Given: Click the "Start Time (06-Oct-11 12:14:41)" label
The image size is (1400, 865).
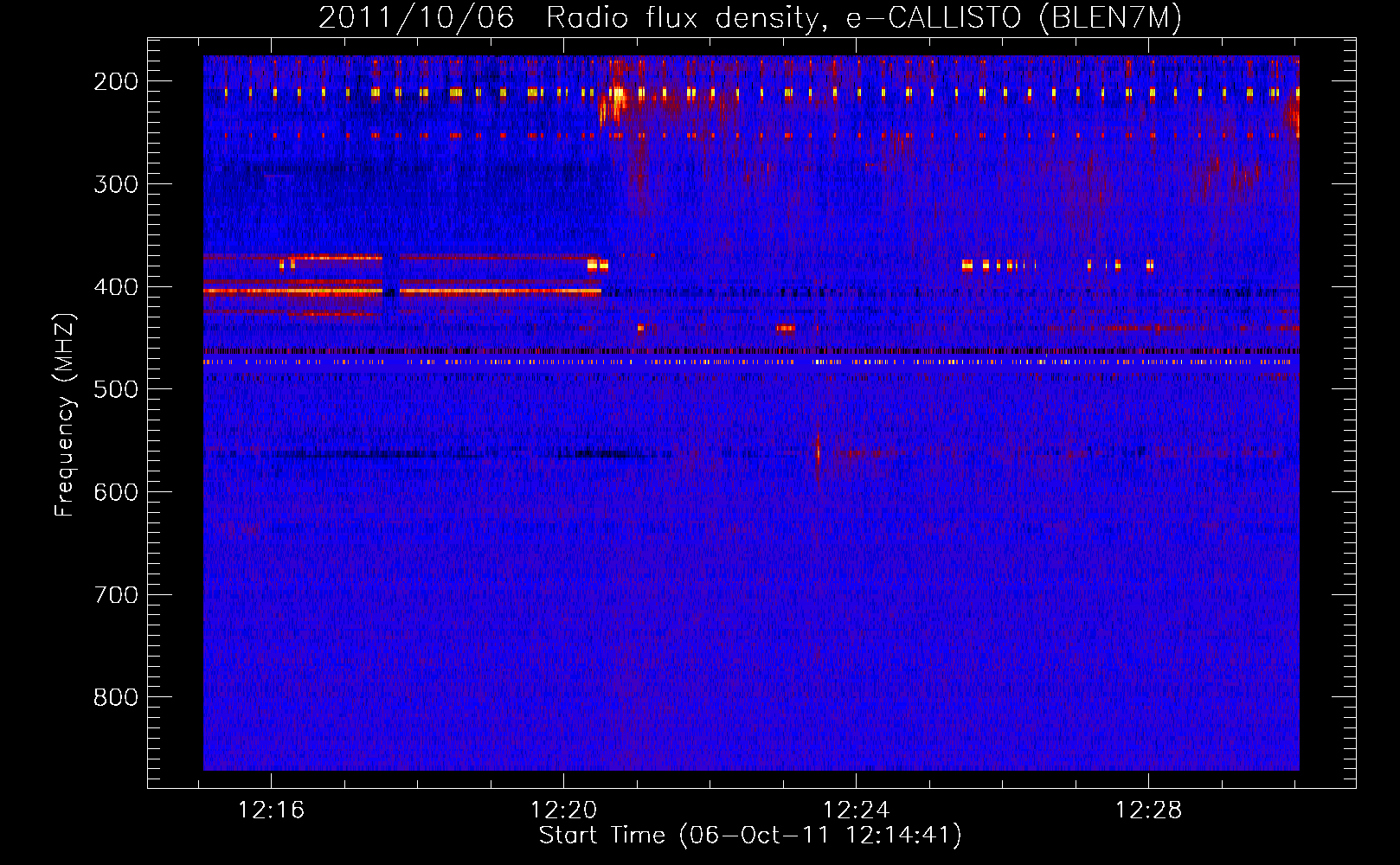Looking at the screenshot, I should 750,836.
